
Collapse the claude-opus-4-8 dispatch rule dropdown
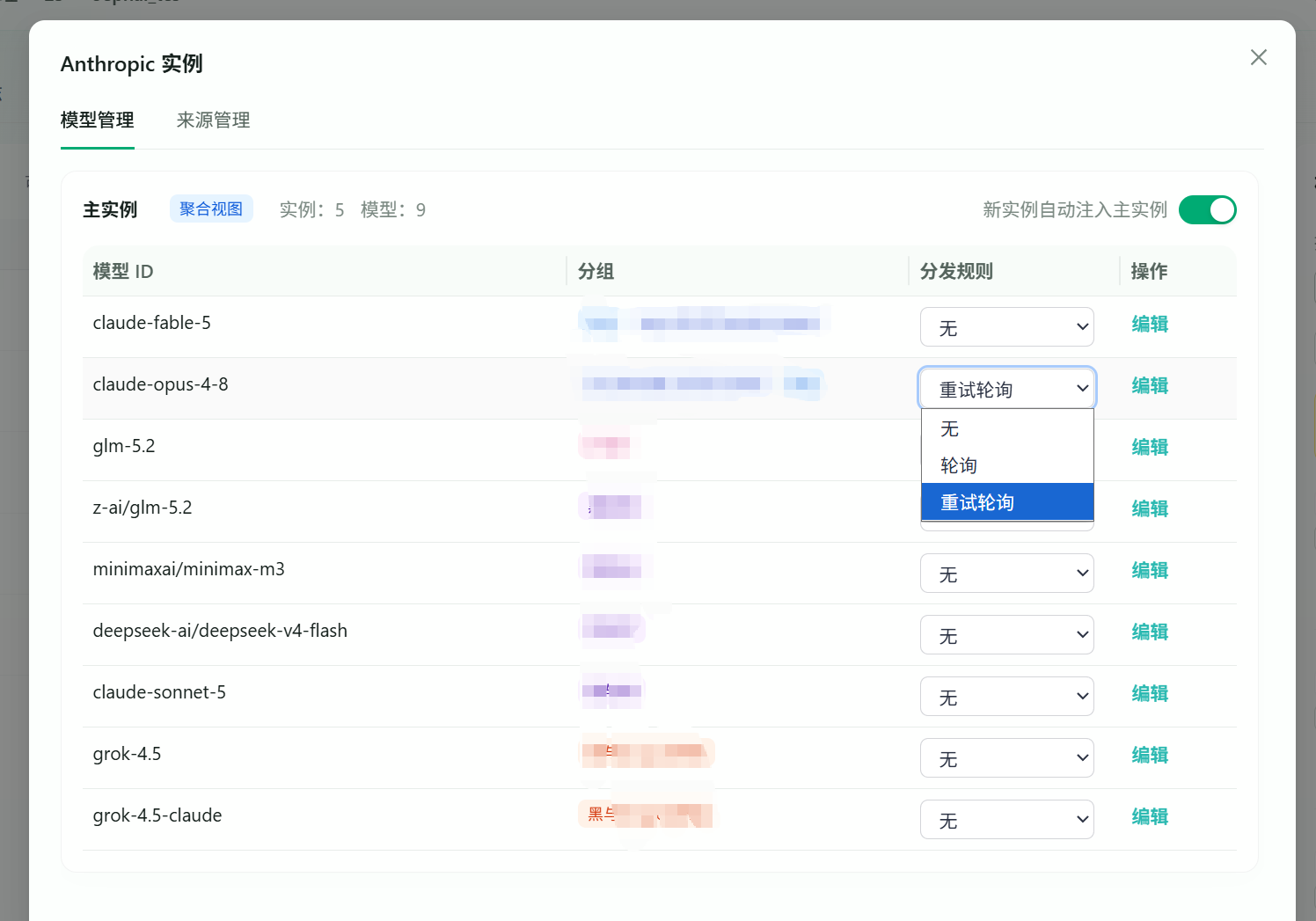point(1007,388)
